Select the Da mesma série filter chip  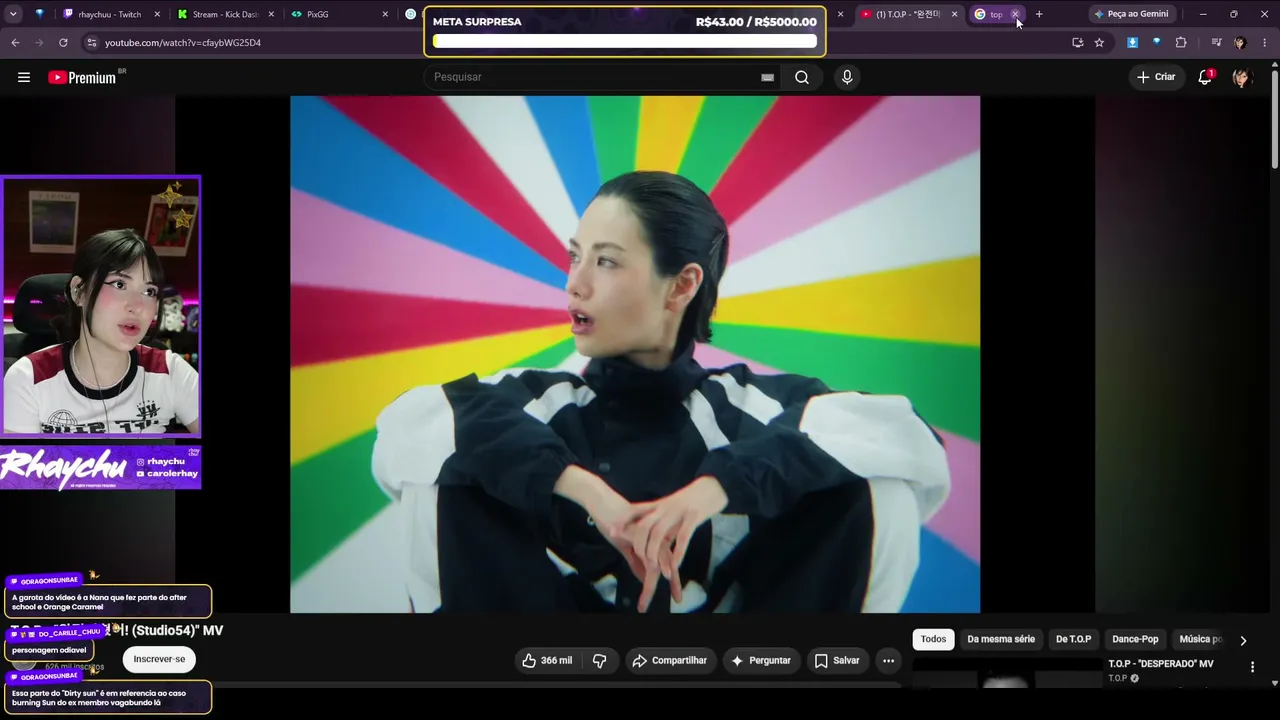click(1001, 639)
